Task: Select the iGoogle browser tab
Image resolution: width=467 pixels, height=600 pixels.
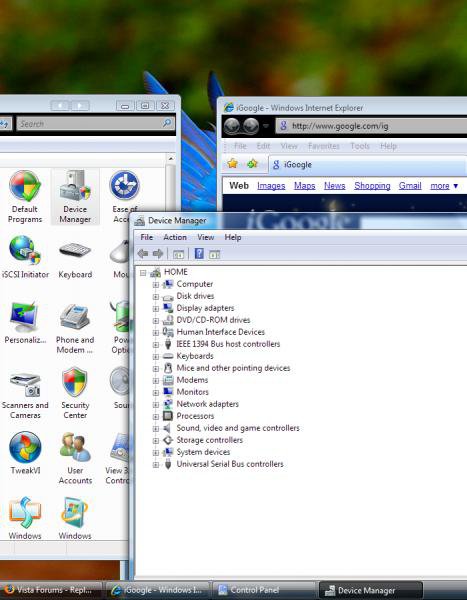Action: point(367,165)
